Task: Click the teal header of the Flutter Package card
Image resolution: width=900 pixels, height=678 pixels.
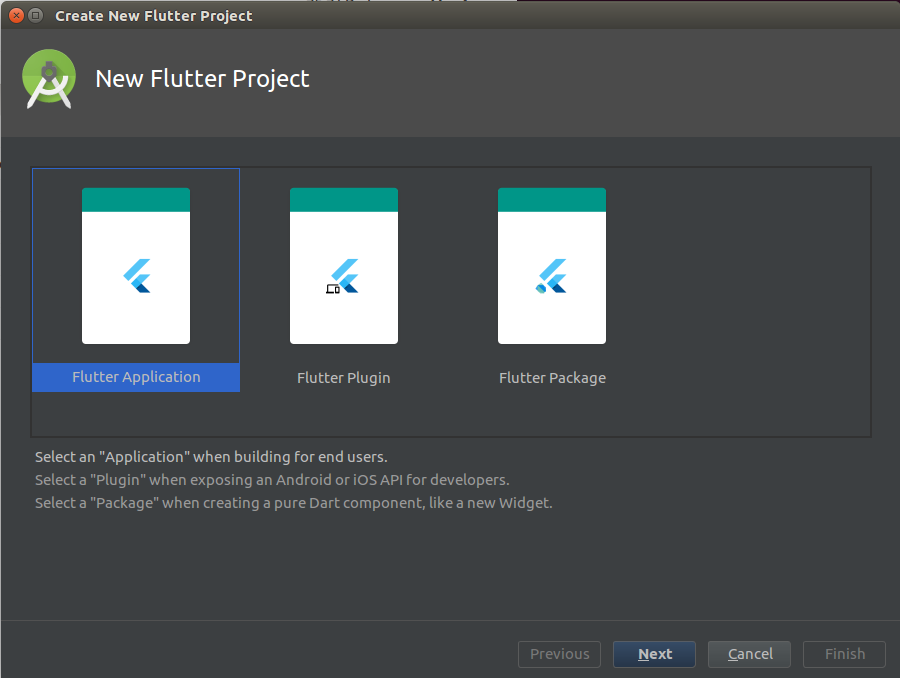Action: [552, 198]
